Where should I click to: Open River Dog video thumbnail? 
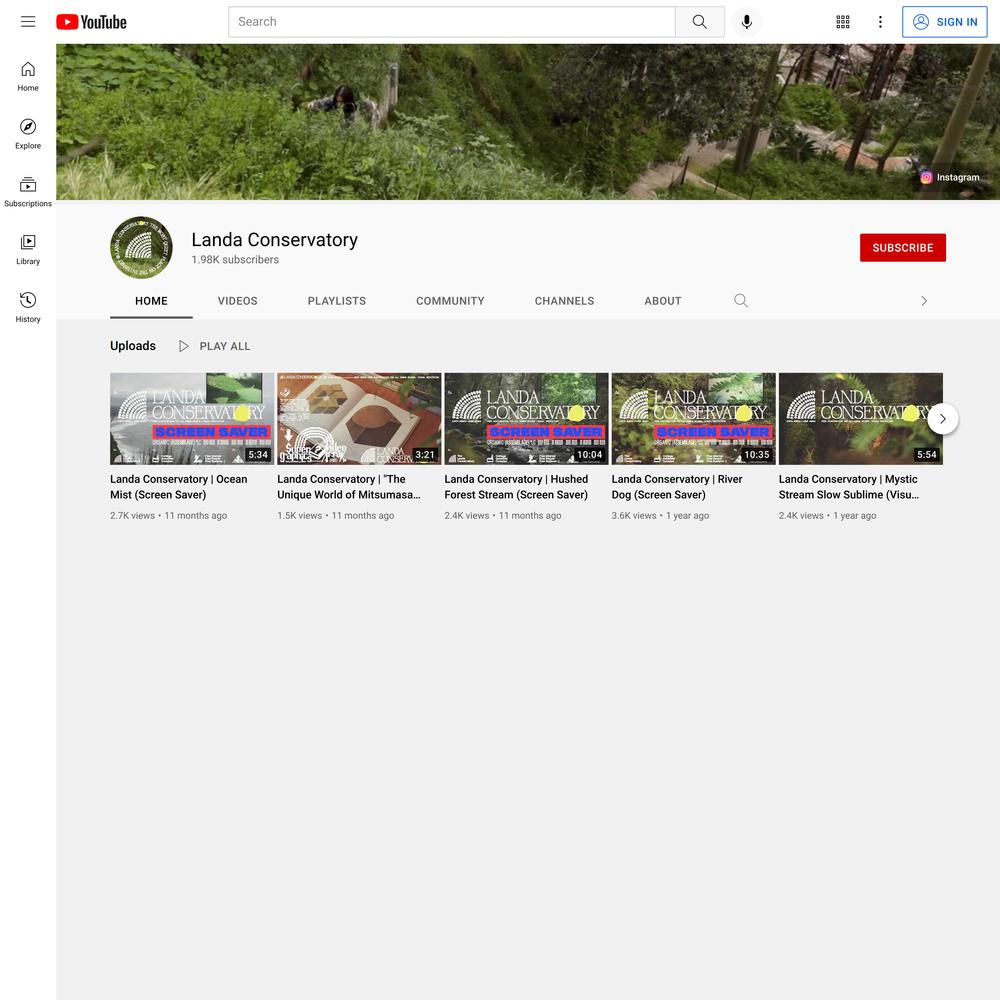(x=693, y=419)
